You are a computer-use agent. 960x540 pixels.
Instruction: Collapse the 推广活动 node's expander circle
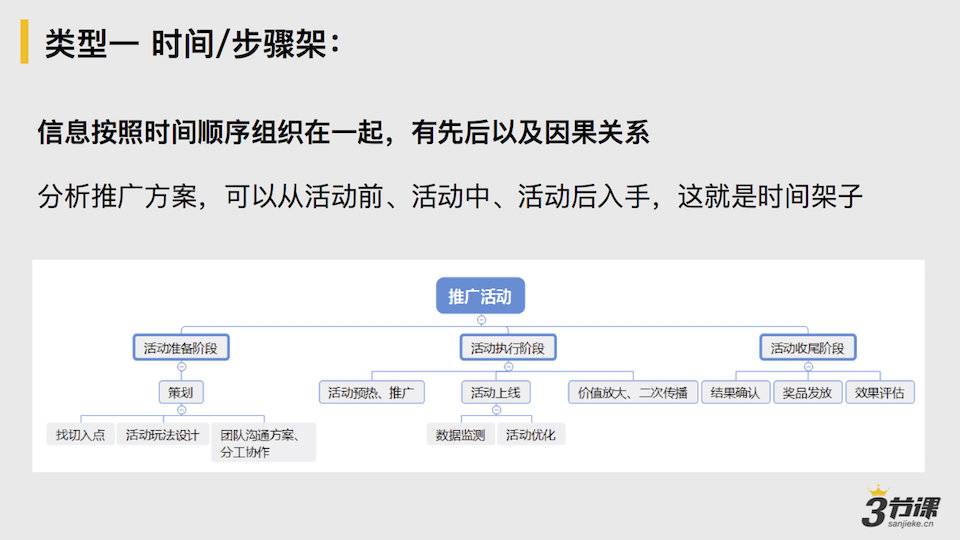pyautogui.click(x=481, y=320)
